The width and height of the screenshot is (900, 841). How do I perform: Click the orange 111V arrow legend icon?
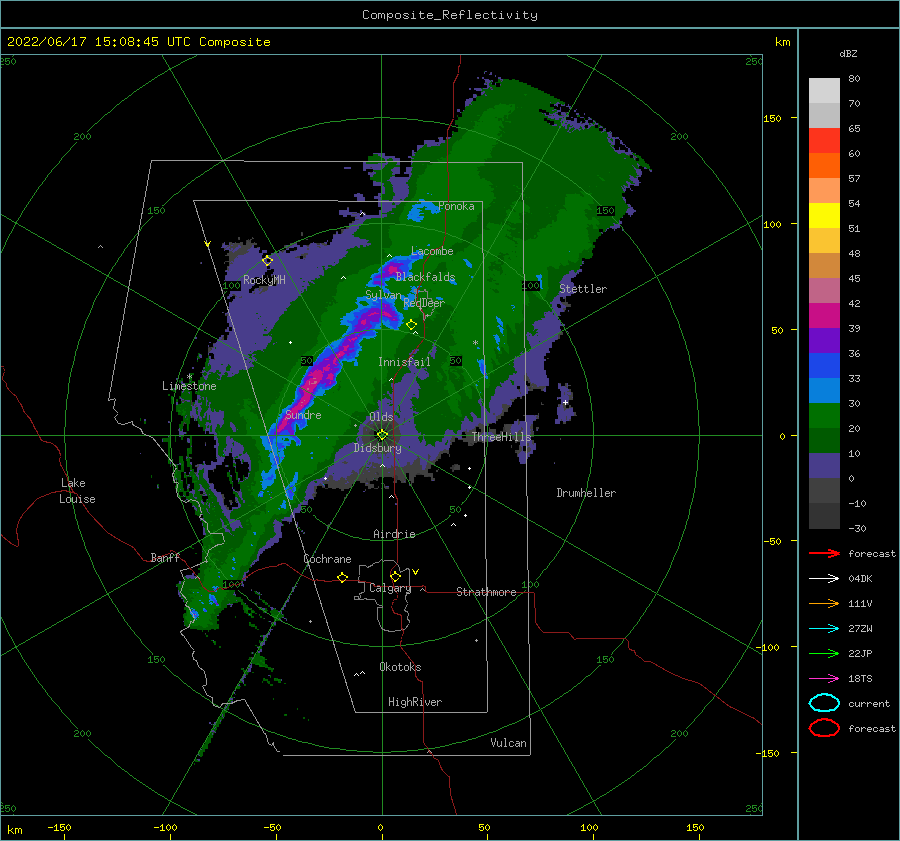(824, 603)
